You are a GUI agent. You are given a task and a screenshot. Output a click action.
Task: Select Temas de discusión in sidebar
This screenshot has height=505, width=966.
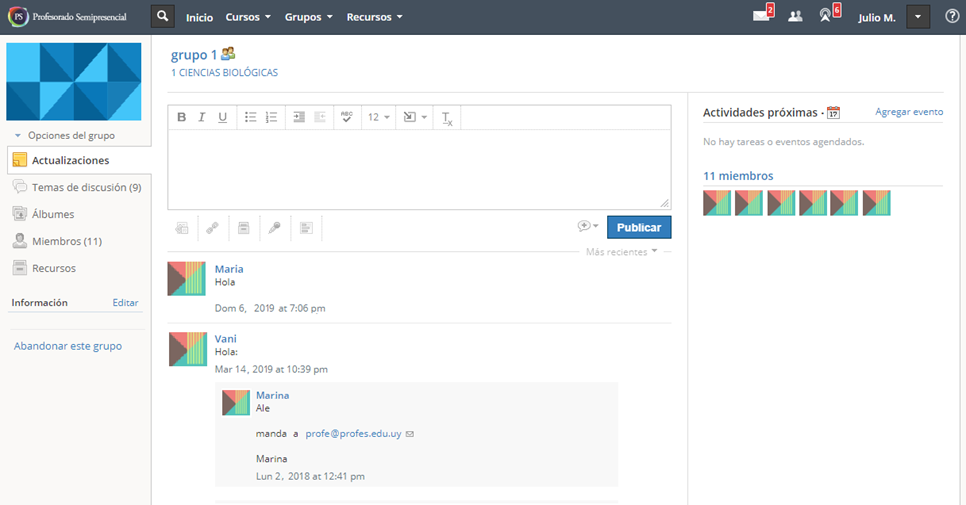tap(85, 187)
